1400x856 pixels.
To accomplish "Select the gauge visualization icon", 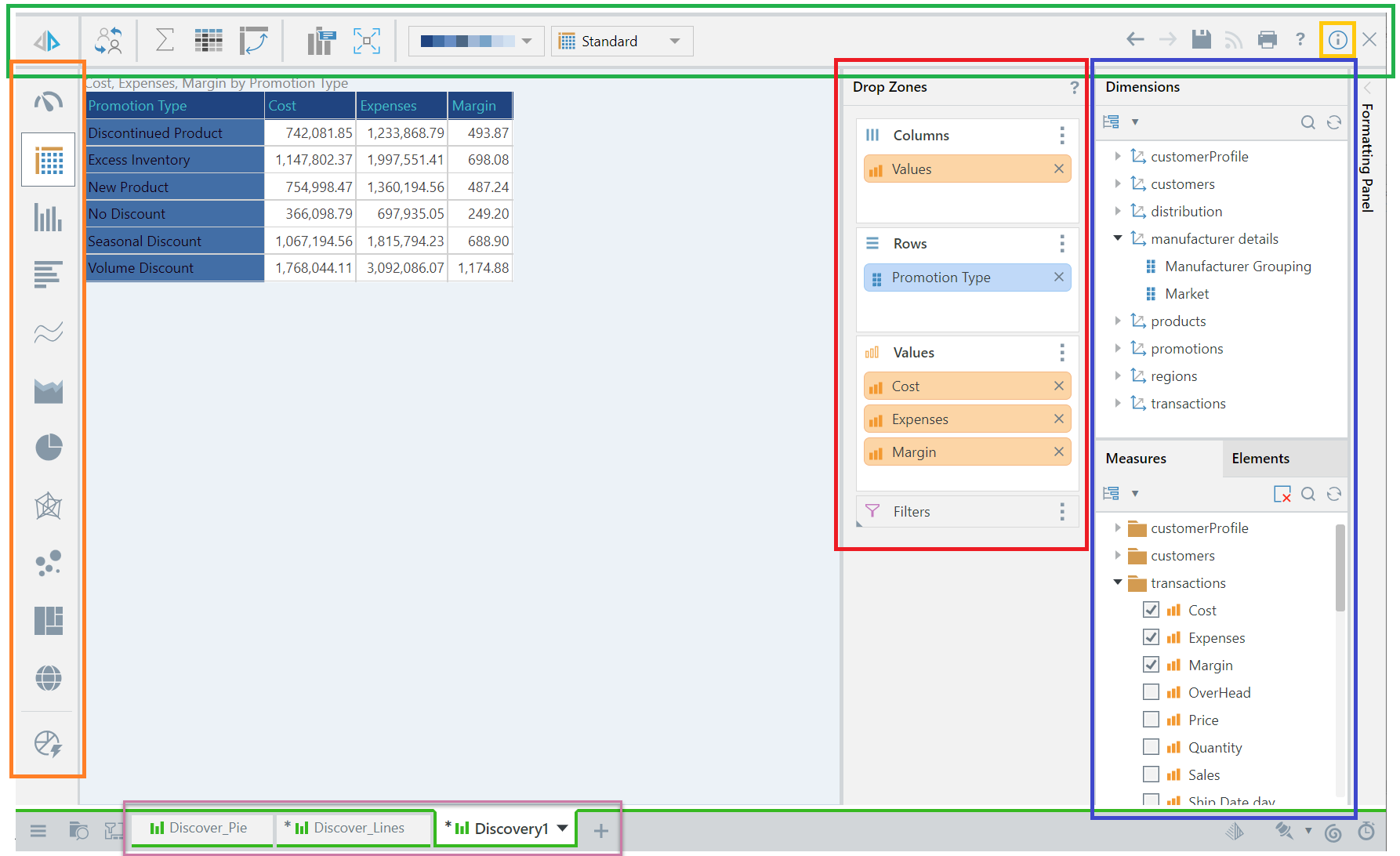I will point(48,102).
